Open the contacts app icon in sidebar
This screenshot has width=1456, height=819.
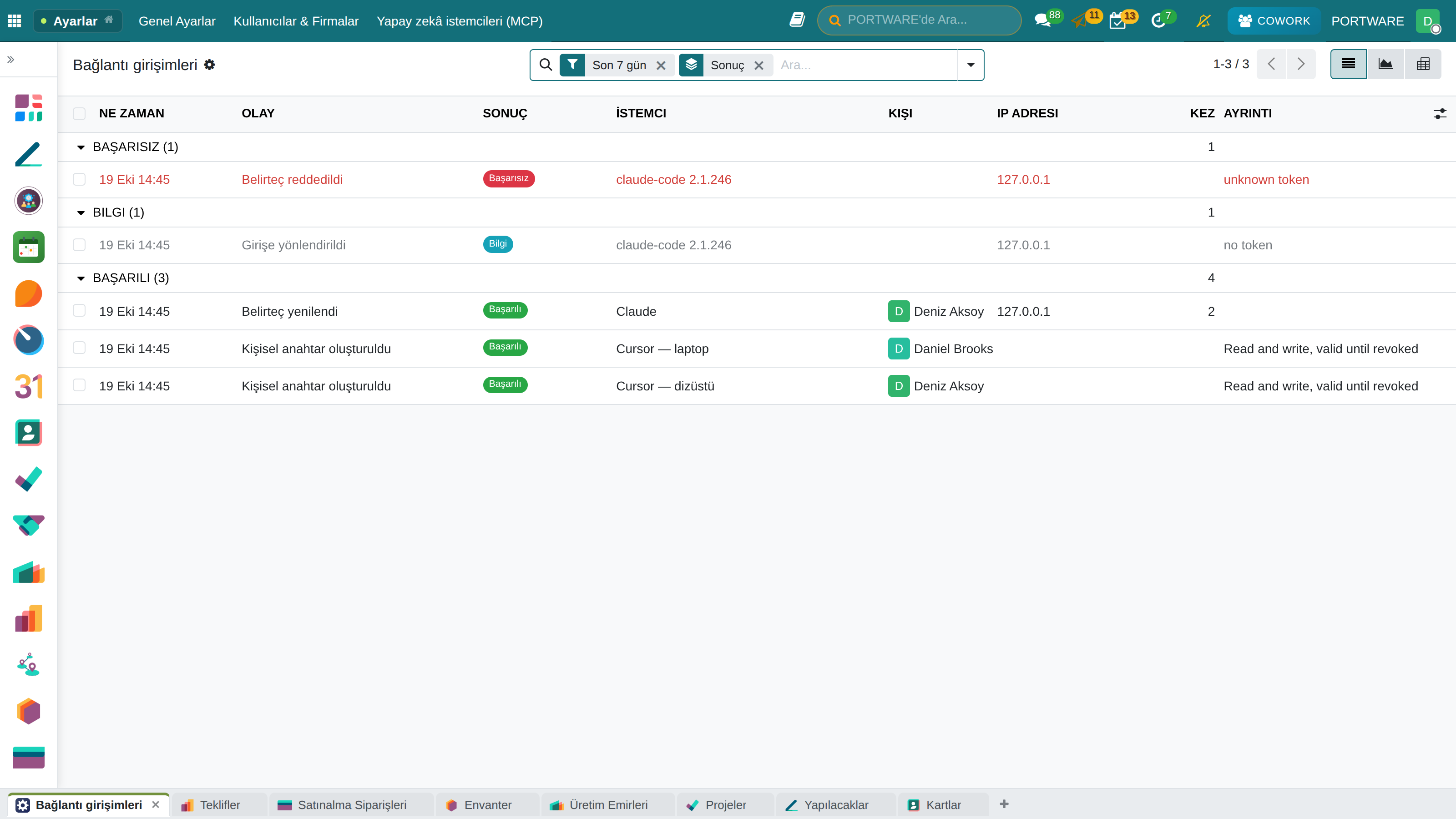coord(28,432)
